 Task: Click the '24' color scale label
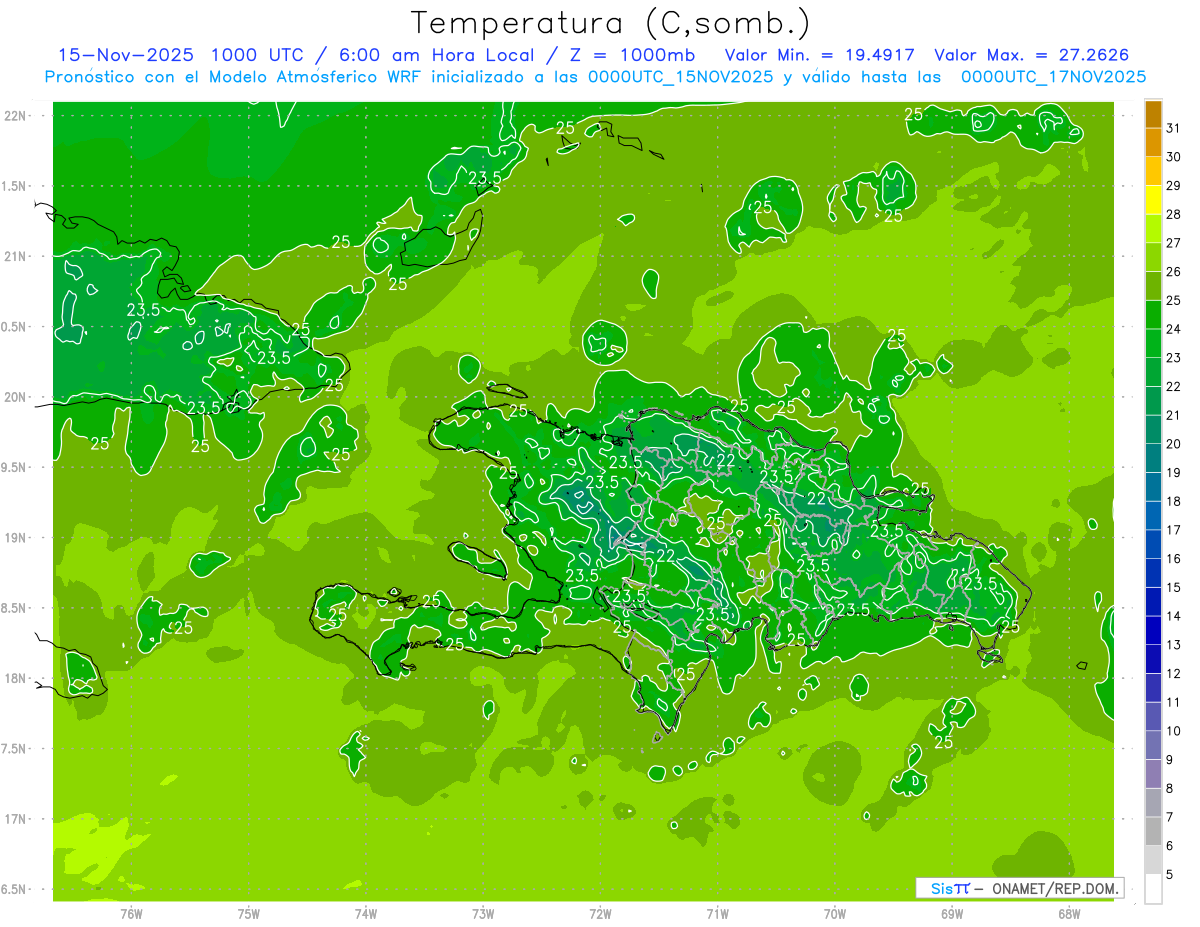tap(1174, 329)
